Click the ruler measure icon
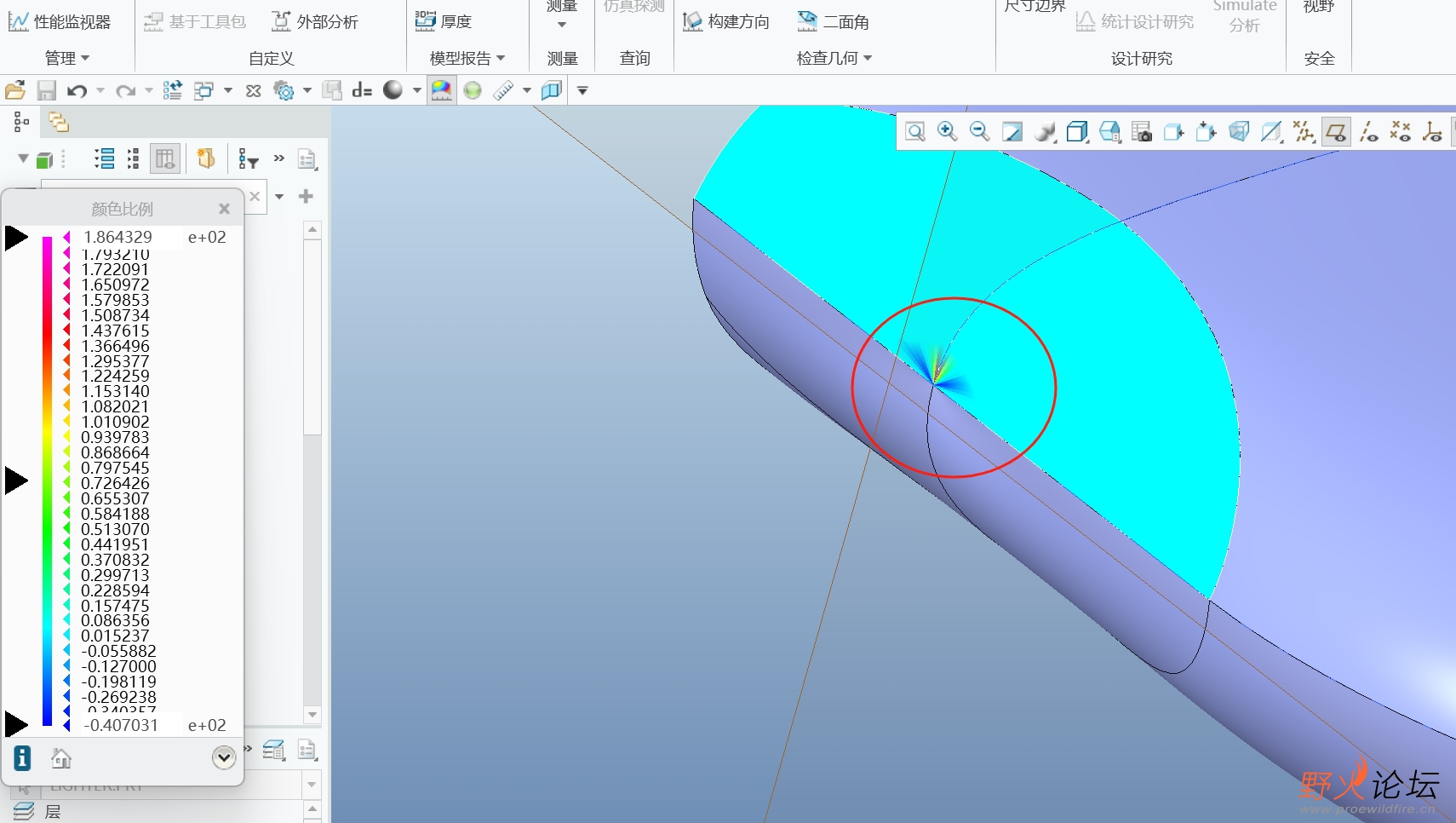1456x823 pixels. (x=503, y=90)
